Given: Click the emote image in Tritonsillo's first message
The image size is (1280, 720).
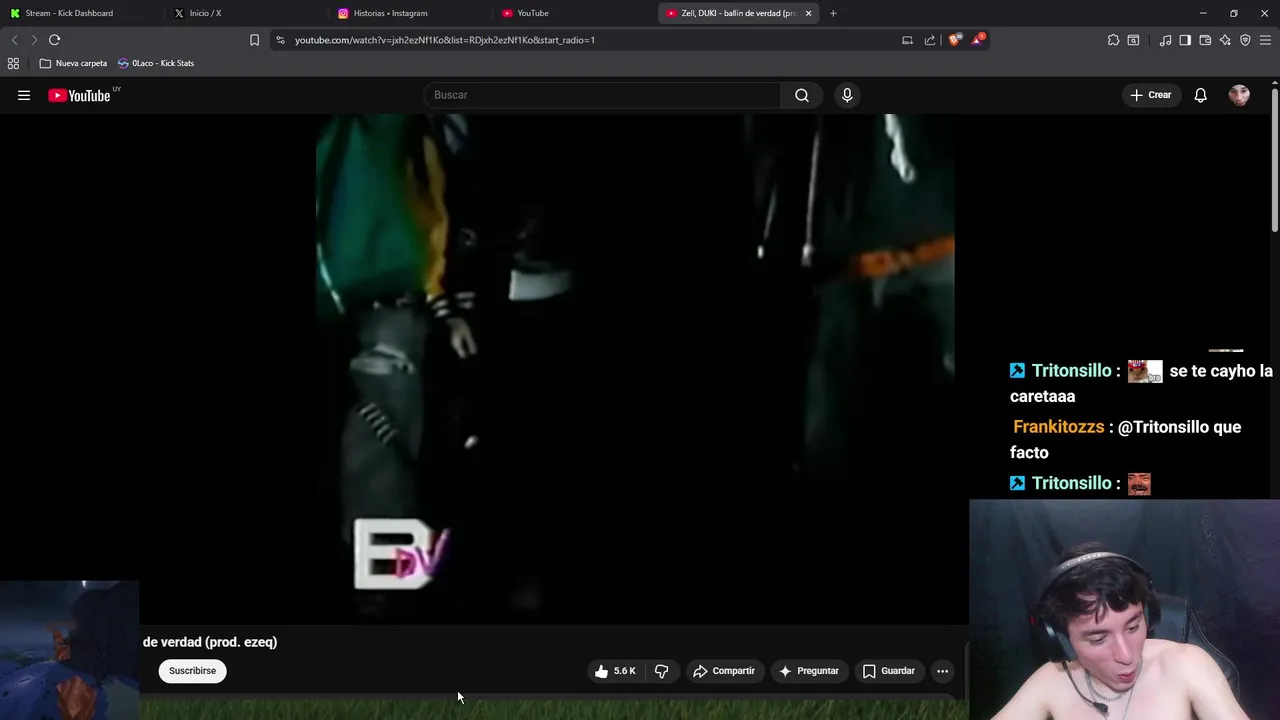Looking at the screenshot, I should pyautogui.click(x=1145, y=371).
